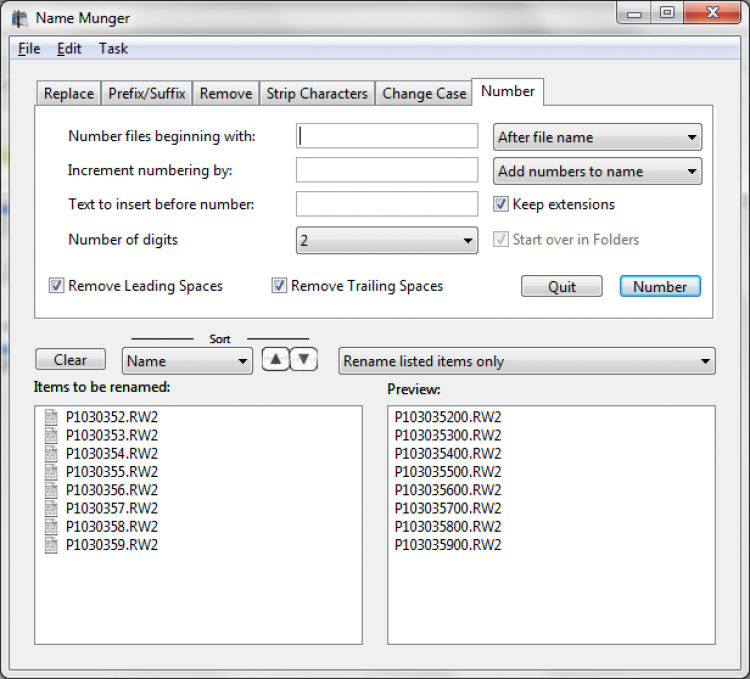Toggle the Start over in Folders checkbox
Viewport: 750px width, 679px height.
[500, 239]
